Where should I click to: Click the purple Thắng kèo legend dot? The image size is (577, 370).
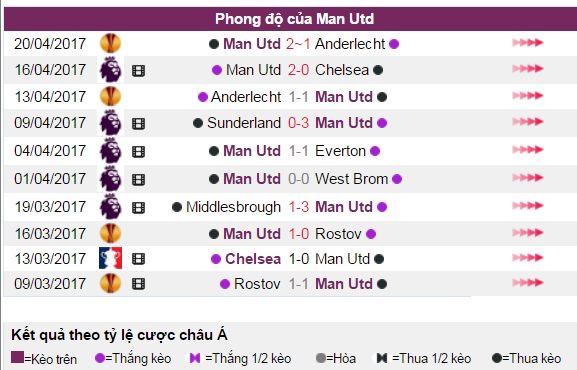click(100, 358)
